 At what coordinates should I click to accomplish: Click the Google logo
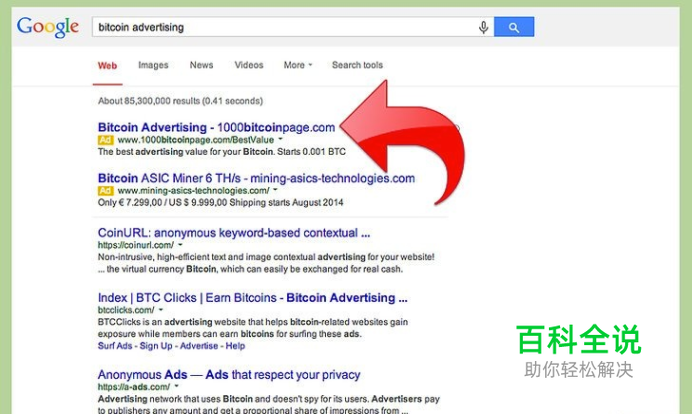48,27
